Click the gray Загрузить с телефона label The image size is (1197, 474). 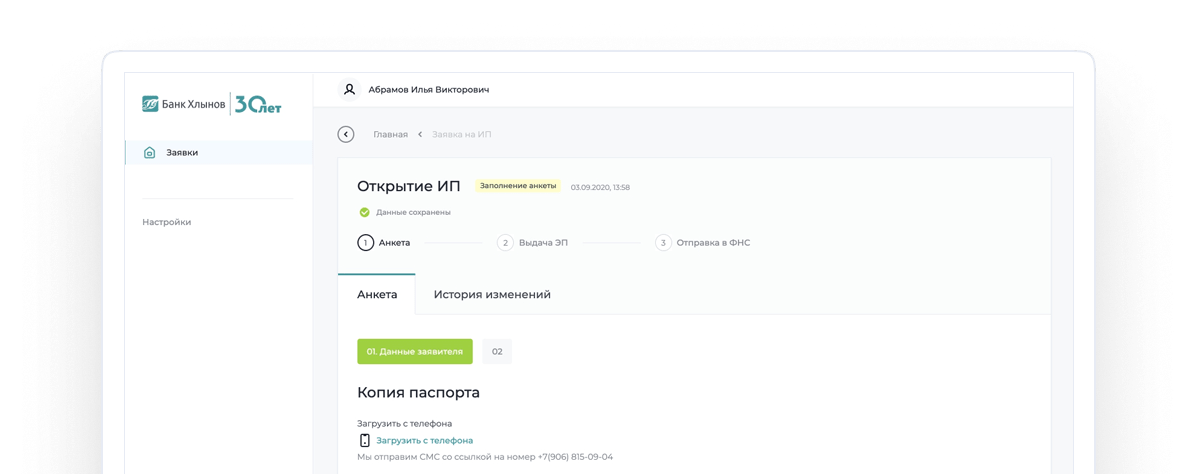pyautogui.click(x=405, y=423)
